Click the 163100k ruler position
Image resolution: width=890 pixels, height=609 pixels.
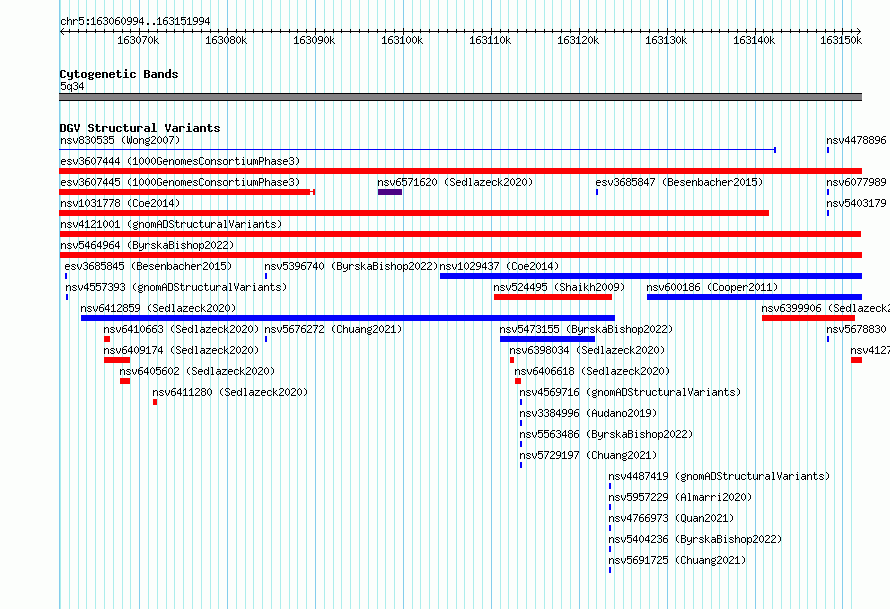tap(402, 40)
